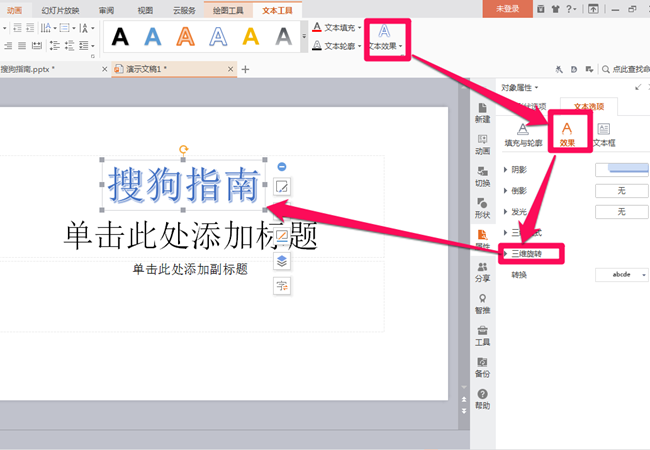Image resolution: width=650 pixels, height=450 pixels.
Task: Select the 文本选项 panel tab
Action: pos(589,106)
